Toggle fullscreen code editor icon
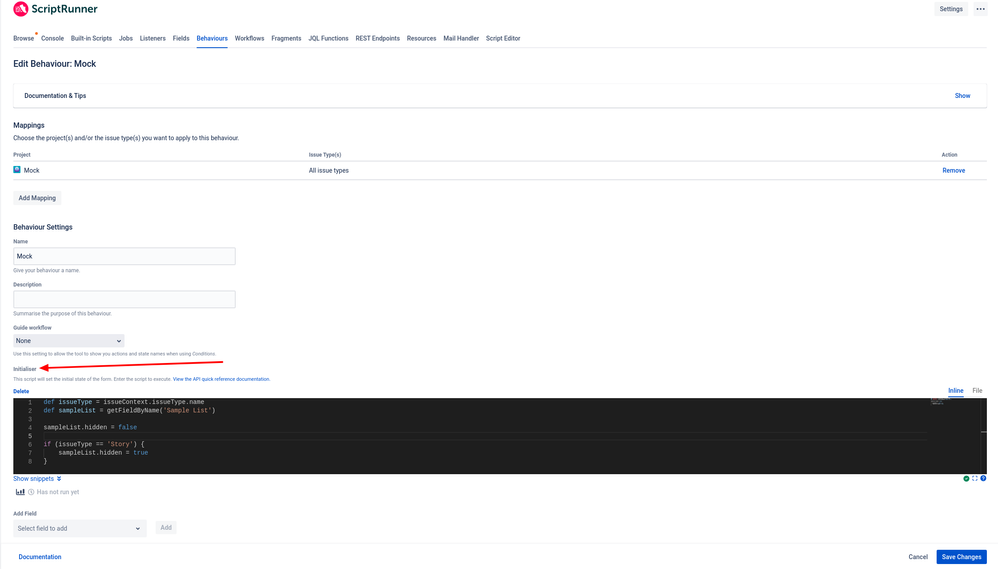This screenshot has width=998, height=569. click(974, 479)
